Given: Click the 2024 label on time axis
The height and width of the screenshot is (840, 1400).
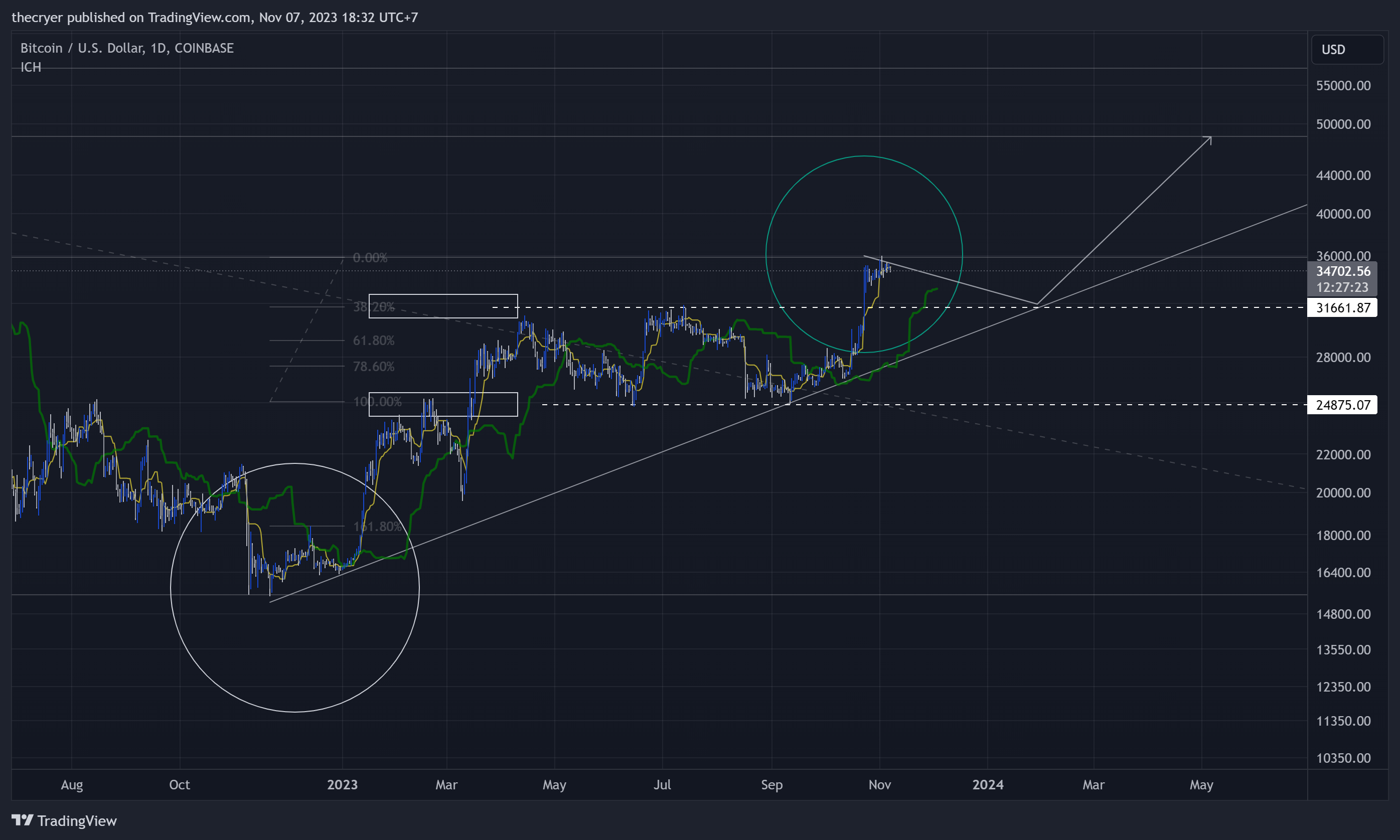Looking at the screenshot, I should [988, 785].
